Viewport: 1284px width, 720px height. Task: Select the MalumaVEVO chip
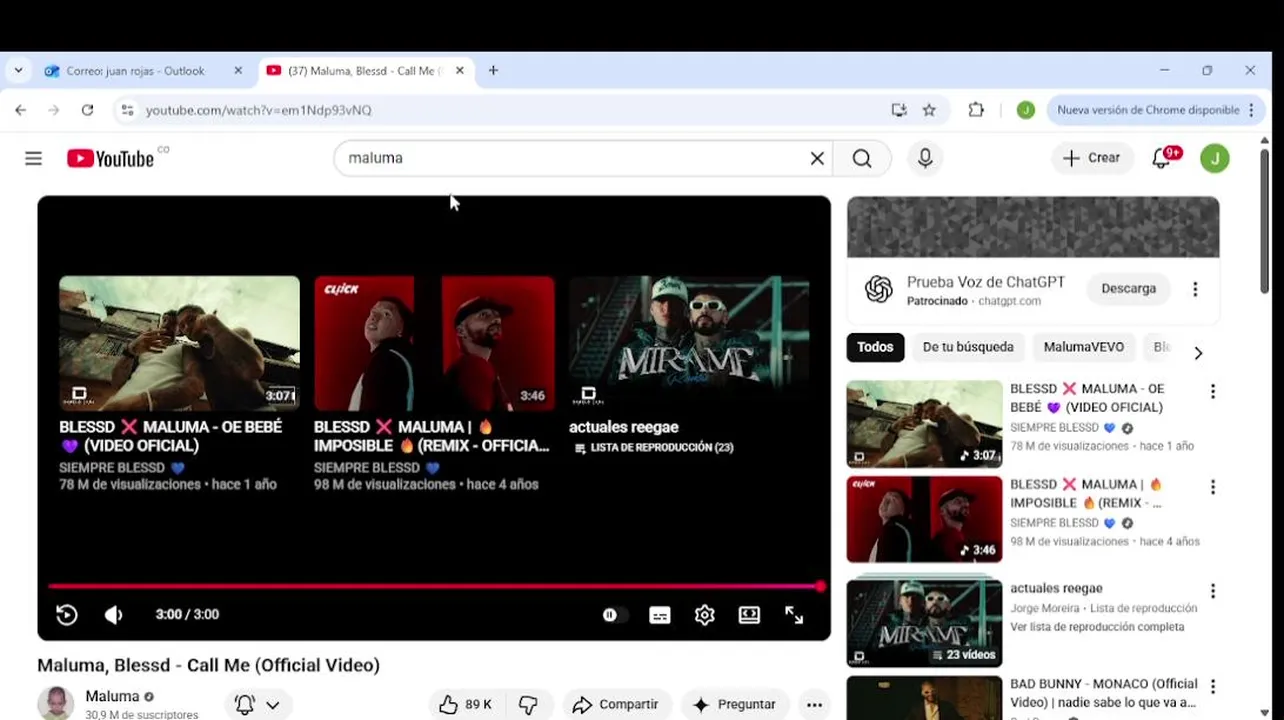(x=1084, y=347)
